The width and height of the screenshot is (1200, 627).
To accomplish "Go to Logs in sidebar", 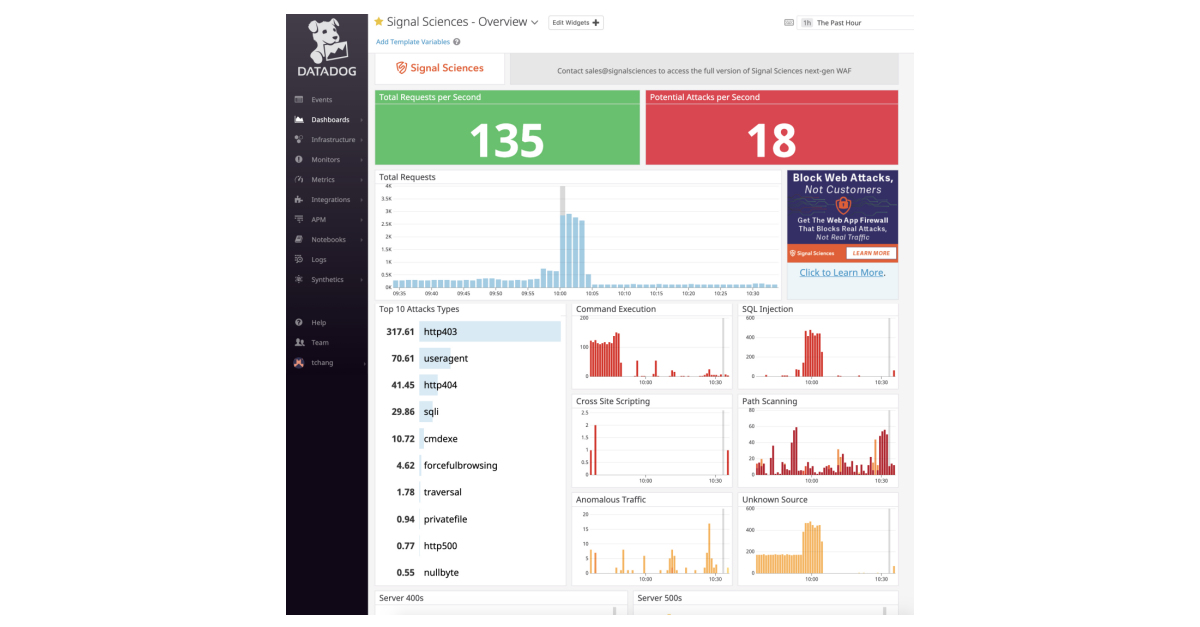I will click(x=319, y=260).
